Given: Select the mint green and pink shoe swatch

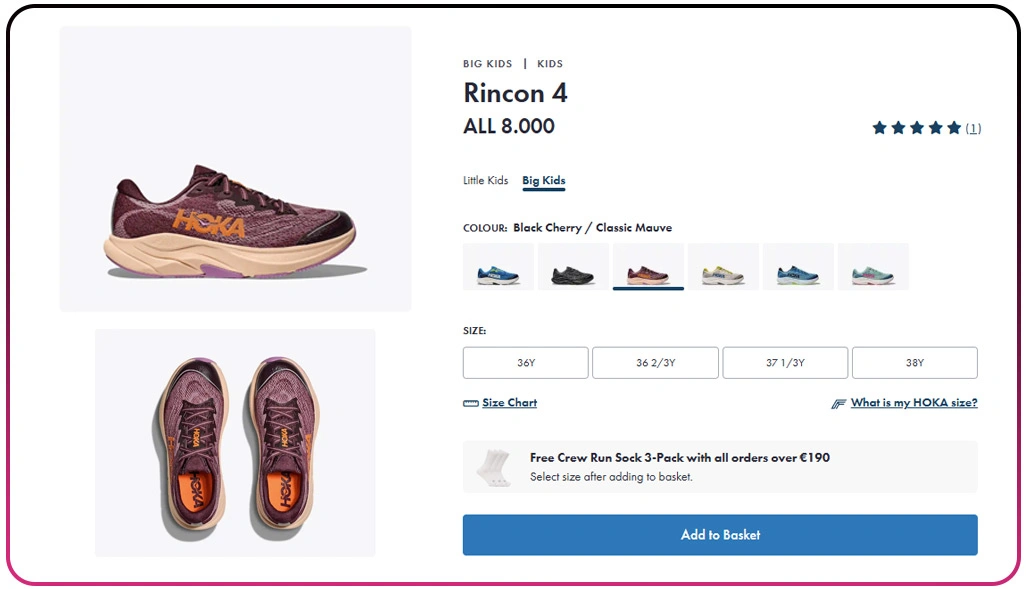Looking at the screenshot, I should pyautogui.click(x=873, y=267).
